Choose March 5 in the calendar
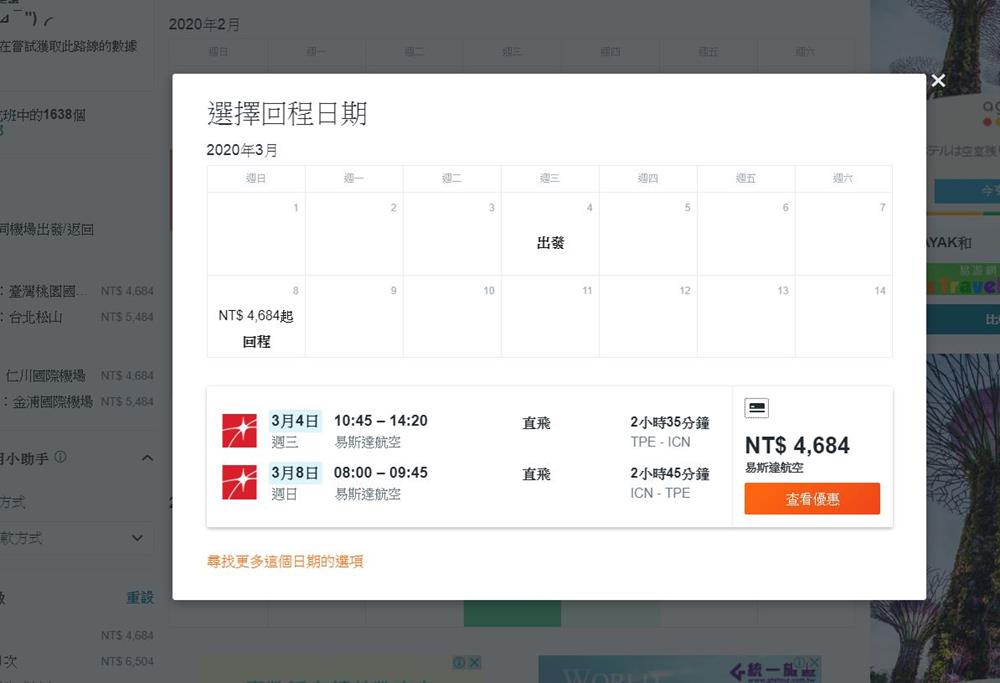1000x683 pixels. (x=648, y=234)
